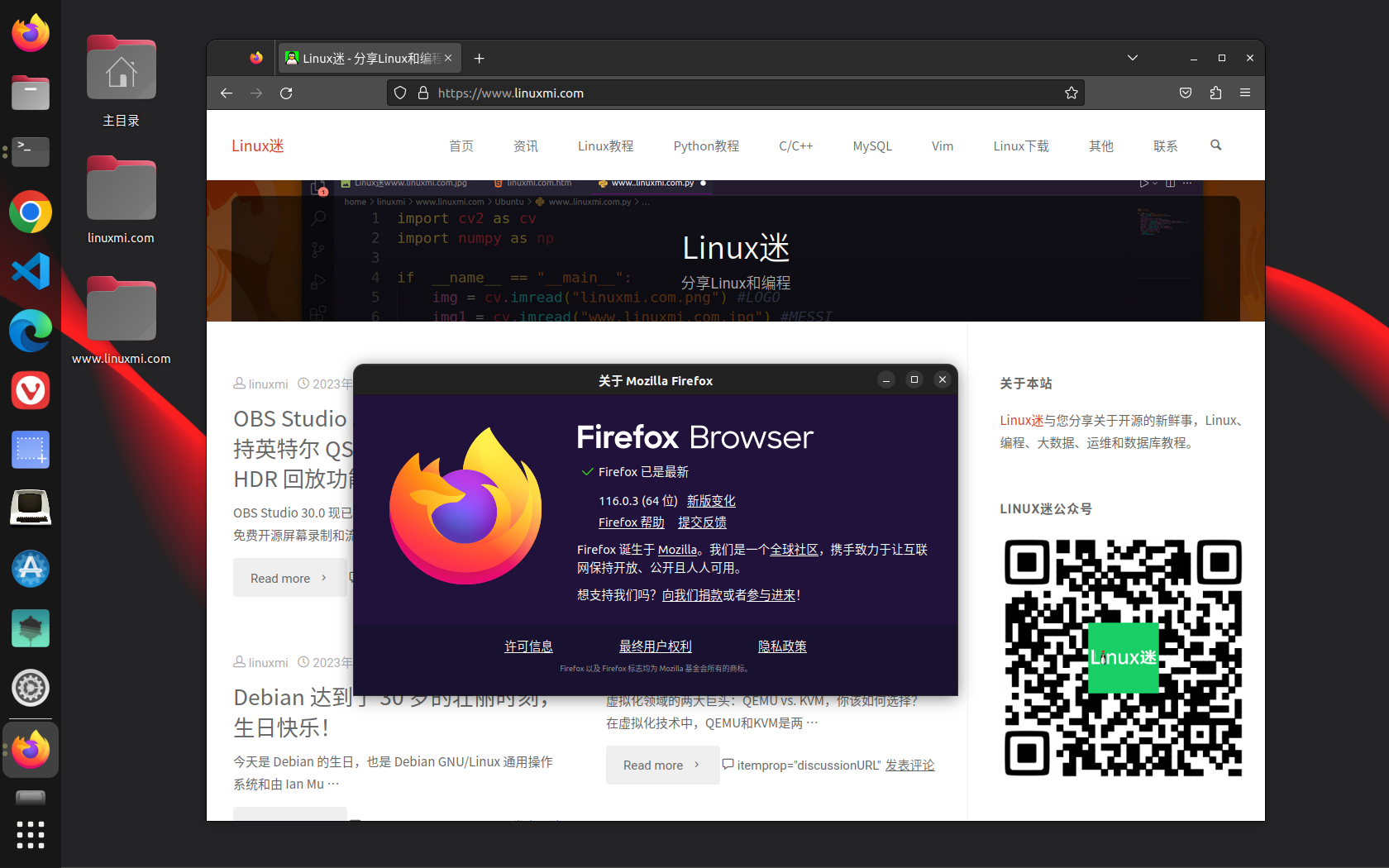Open the MySQL navigation item
Screen dimensions: 1389x868
coord(872,146)
